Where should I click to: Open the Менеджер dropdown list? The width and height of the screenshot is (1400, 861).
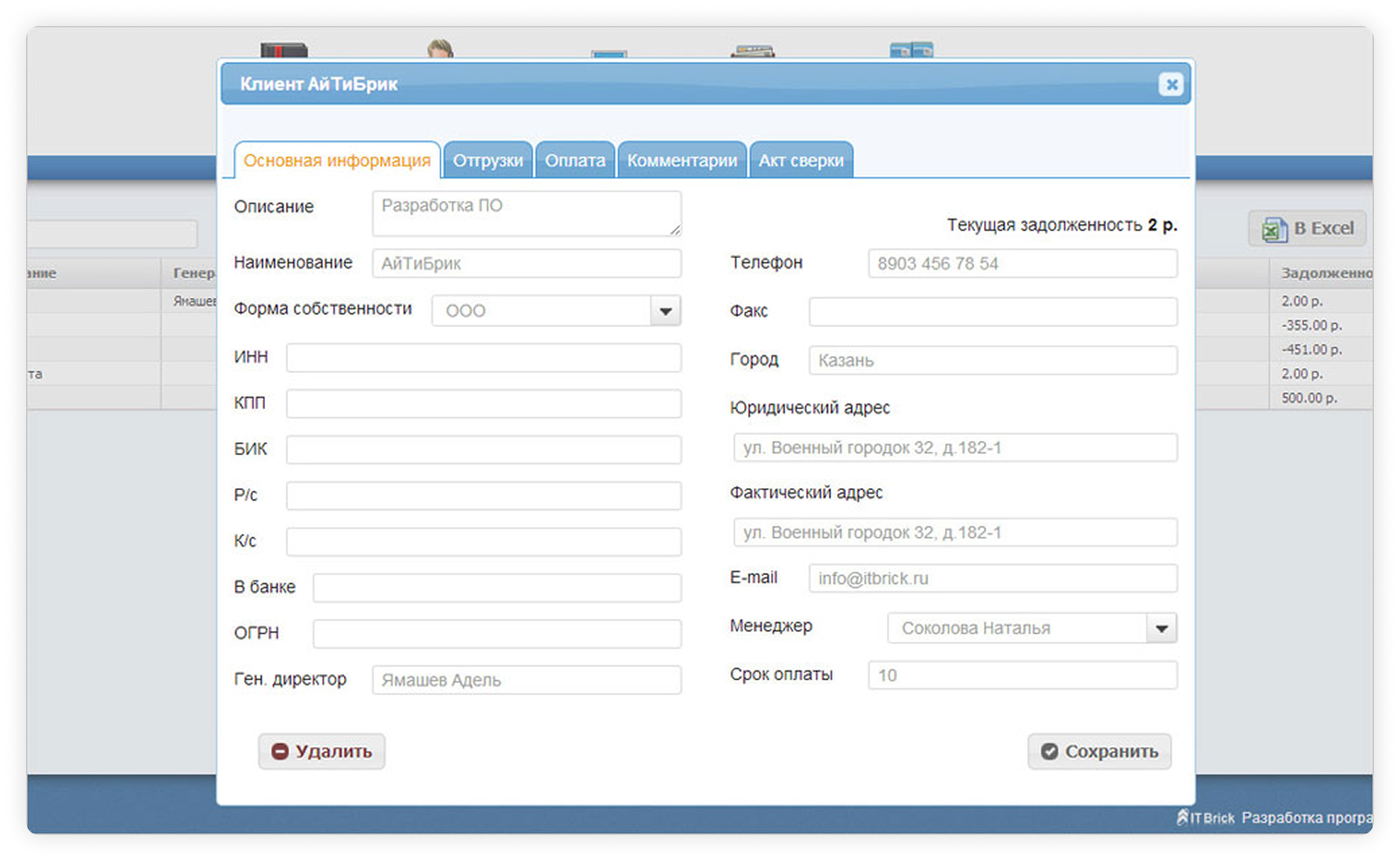pyautogui.click(x=1161, y=628)
